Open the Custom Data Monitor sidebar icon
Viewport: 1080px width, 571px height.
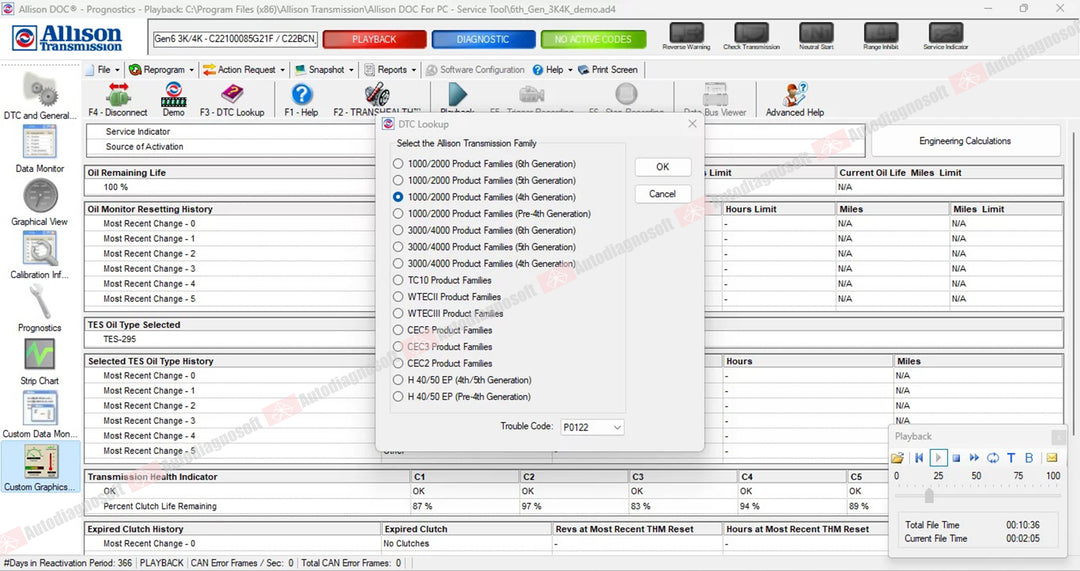tap(40, 408)
